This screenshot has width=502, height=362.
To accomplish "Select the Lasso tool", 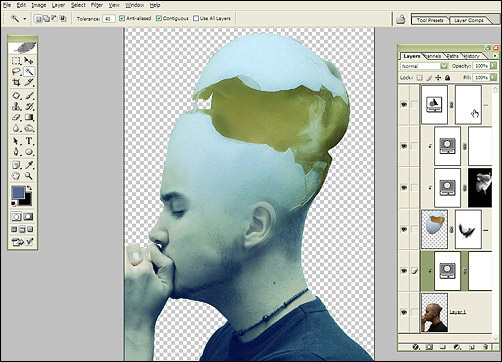I will tap(16, 72).
